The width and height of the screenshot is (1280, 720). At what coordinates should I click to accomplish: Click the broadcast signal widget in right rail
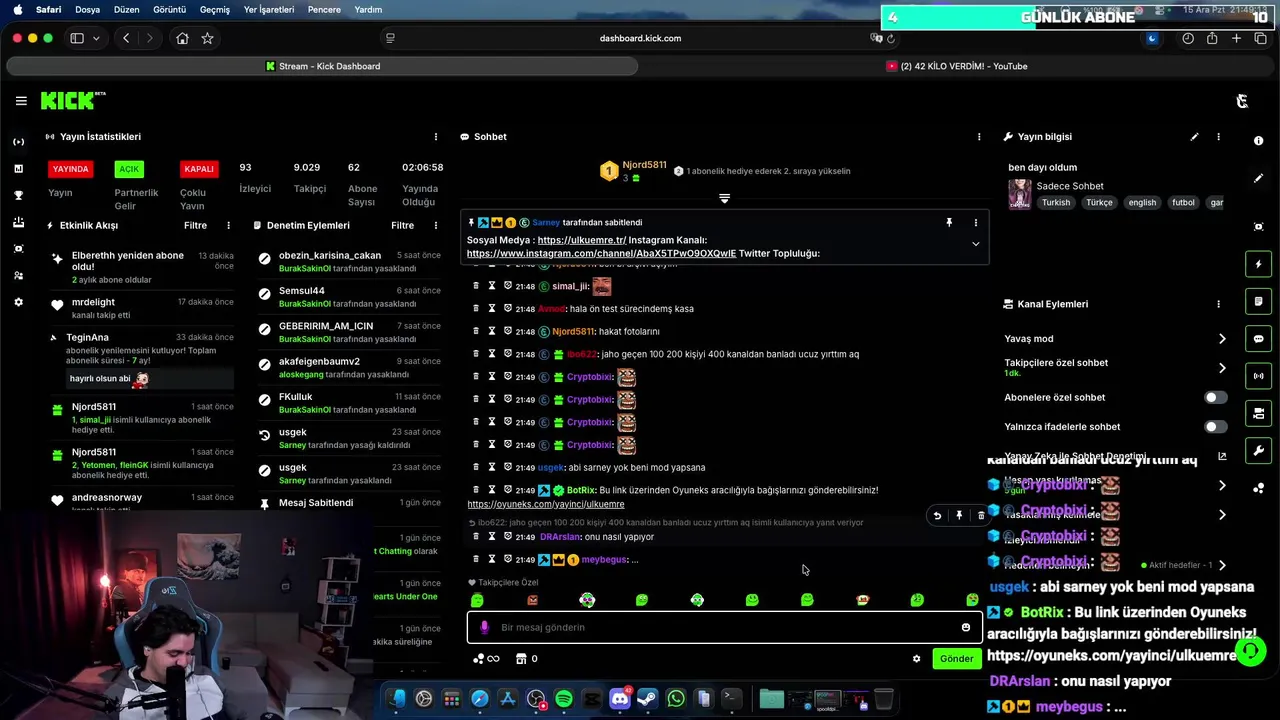point(1258,376)
